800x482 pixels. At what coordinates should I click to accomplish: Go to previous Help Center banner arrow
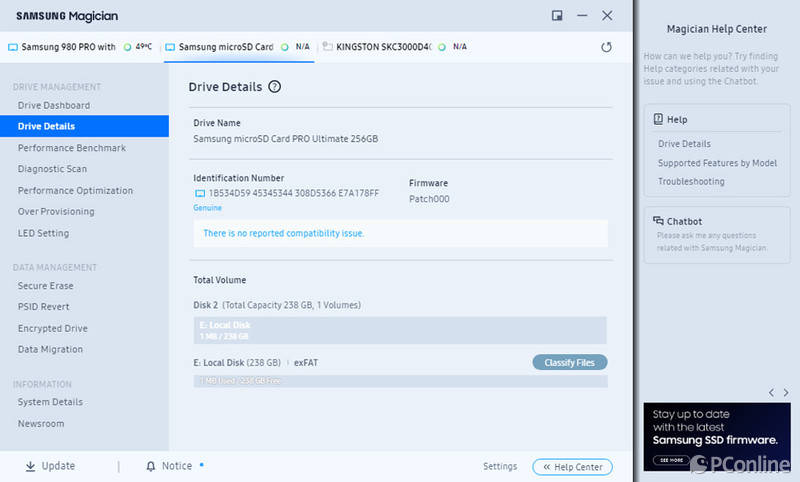click(x=771, y=392)
